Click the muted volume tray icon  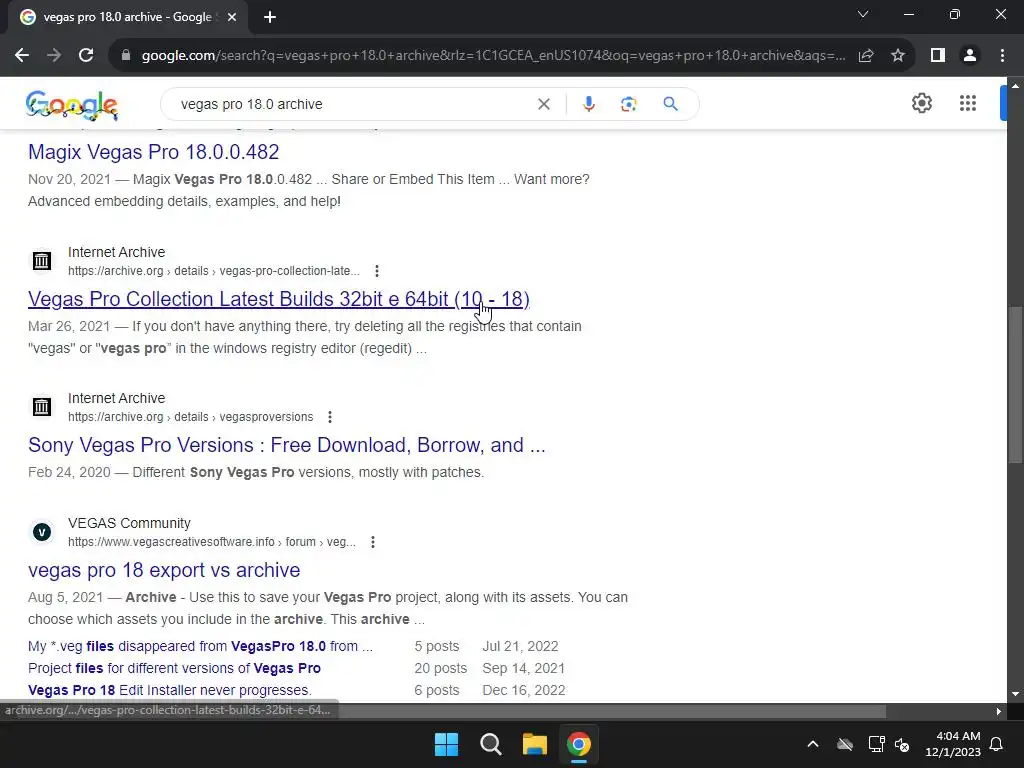pos(902,744)
